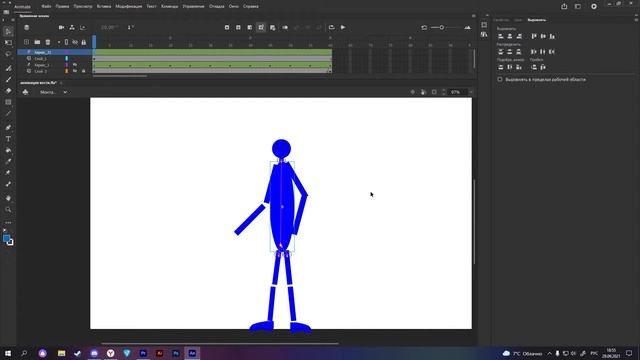
Task: Click the new layer icon
Action: 27,42
